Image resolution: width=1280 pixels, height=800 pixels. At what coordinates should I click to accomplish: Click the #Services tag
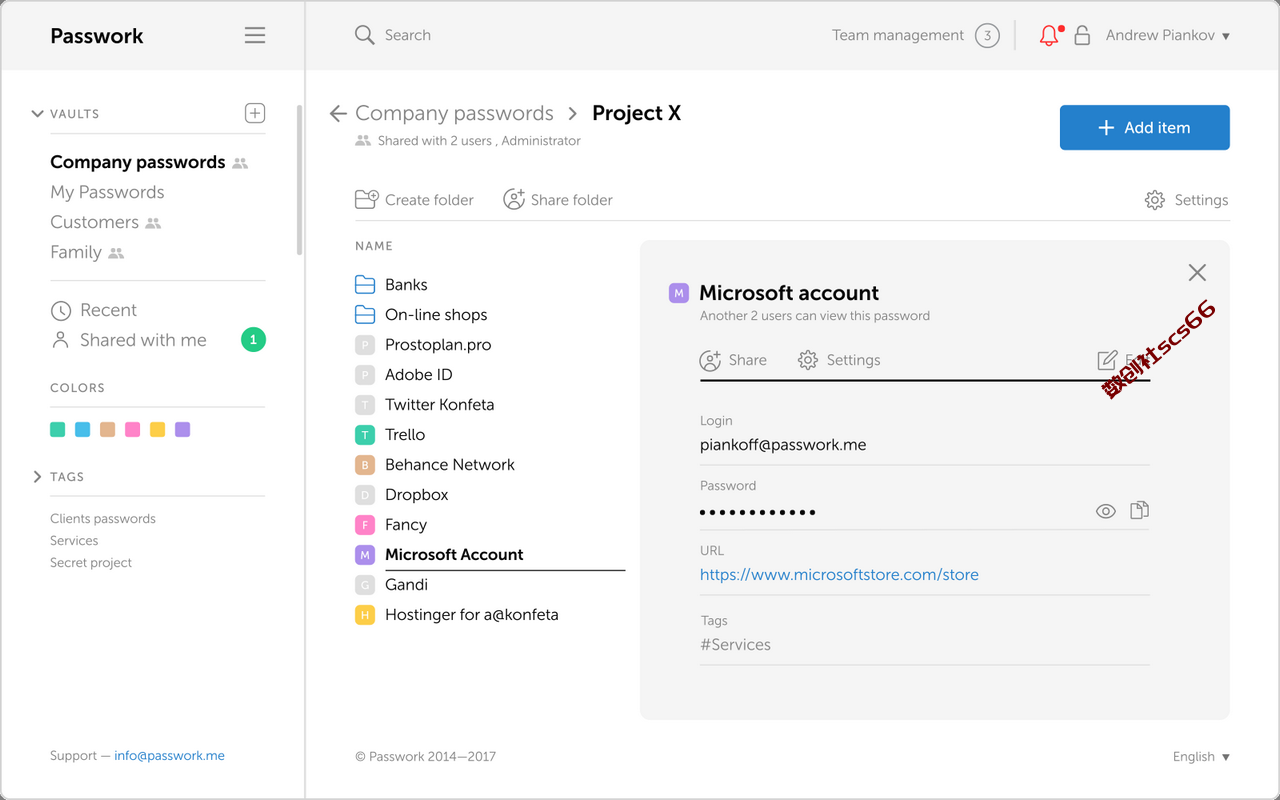(x=735, y=645)
